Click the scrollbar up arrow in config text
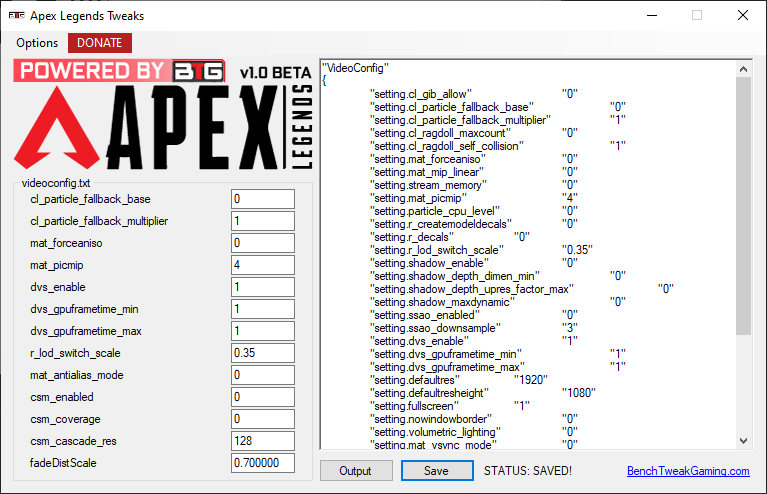 tap(744, 69)
